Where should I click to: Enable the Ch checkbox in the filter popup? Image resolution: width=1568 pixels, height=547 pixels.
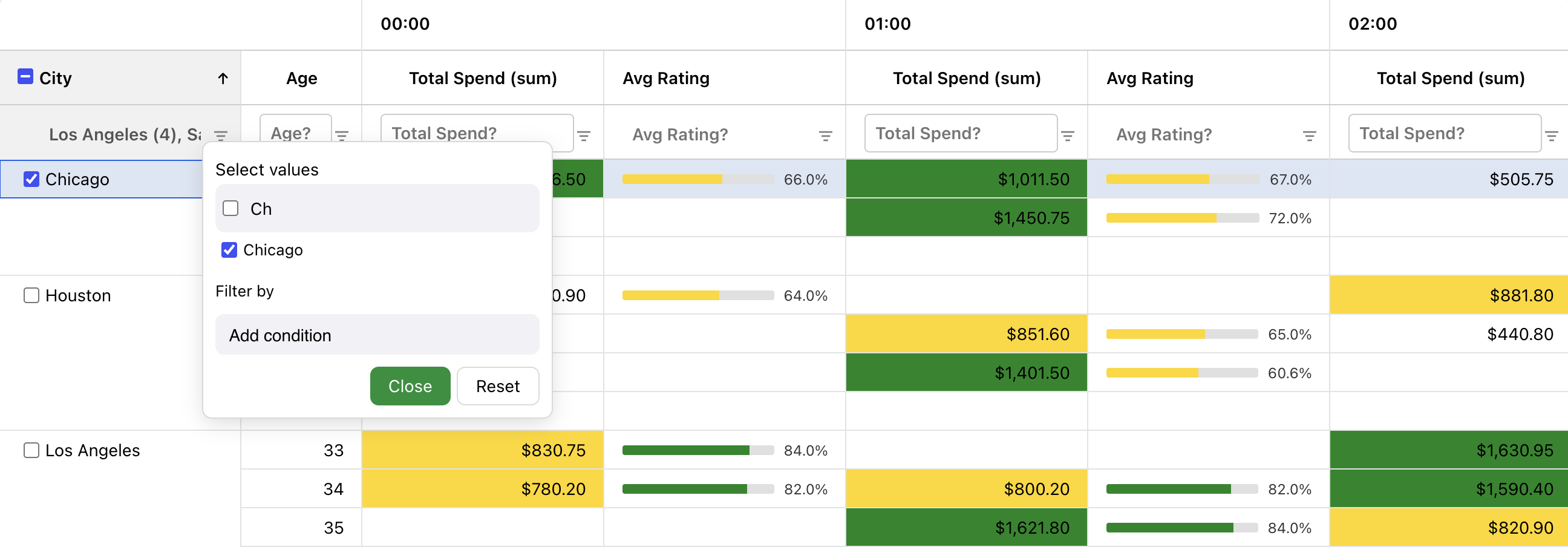click(x=230, y=209)
